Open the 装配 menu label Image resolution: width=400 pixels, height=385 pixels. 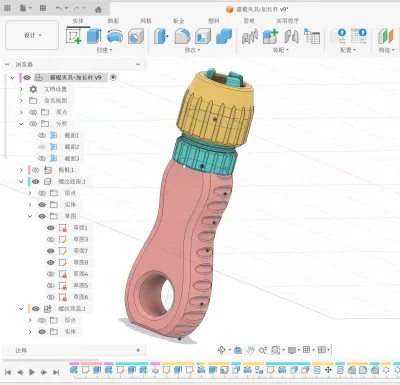[280, 50]
